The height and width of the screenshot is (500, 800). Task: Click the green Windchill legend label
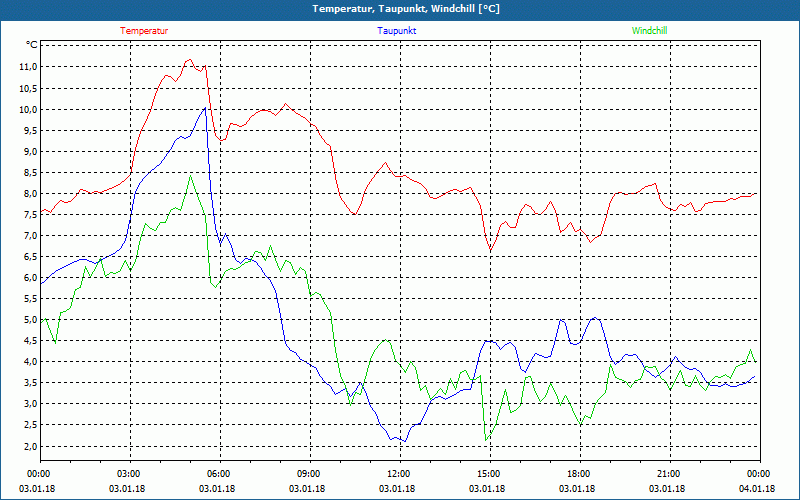(x=649, y=31)
